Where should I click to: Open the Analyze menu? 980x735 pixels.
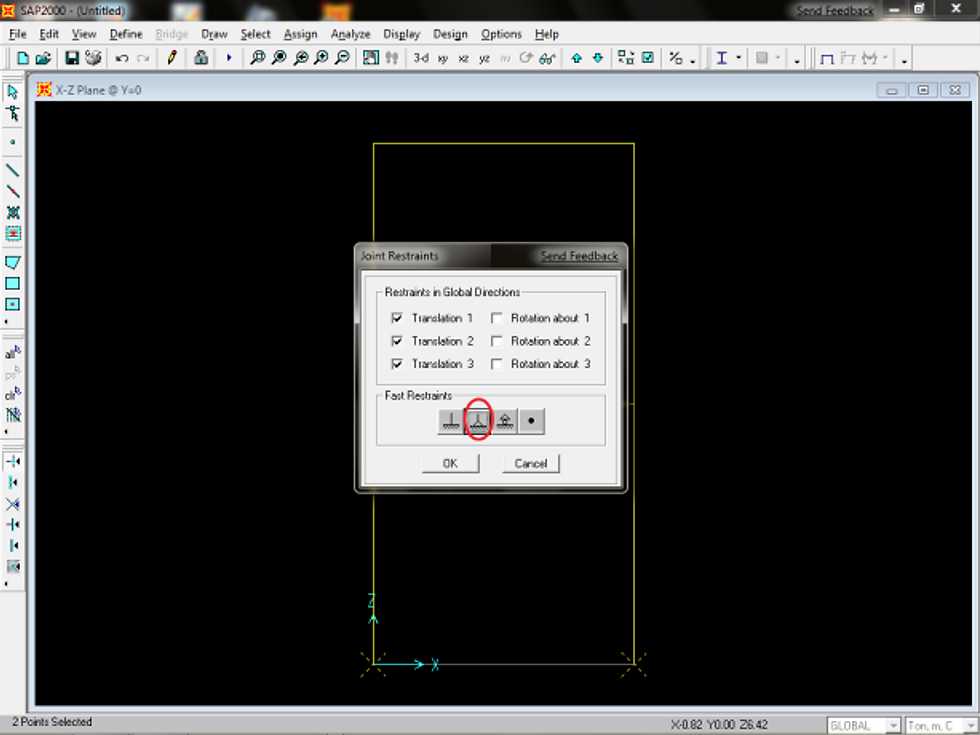pos(350,34)
